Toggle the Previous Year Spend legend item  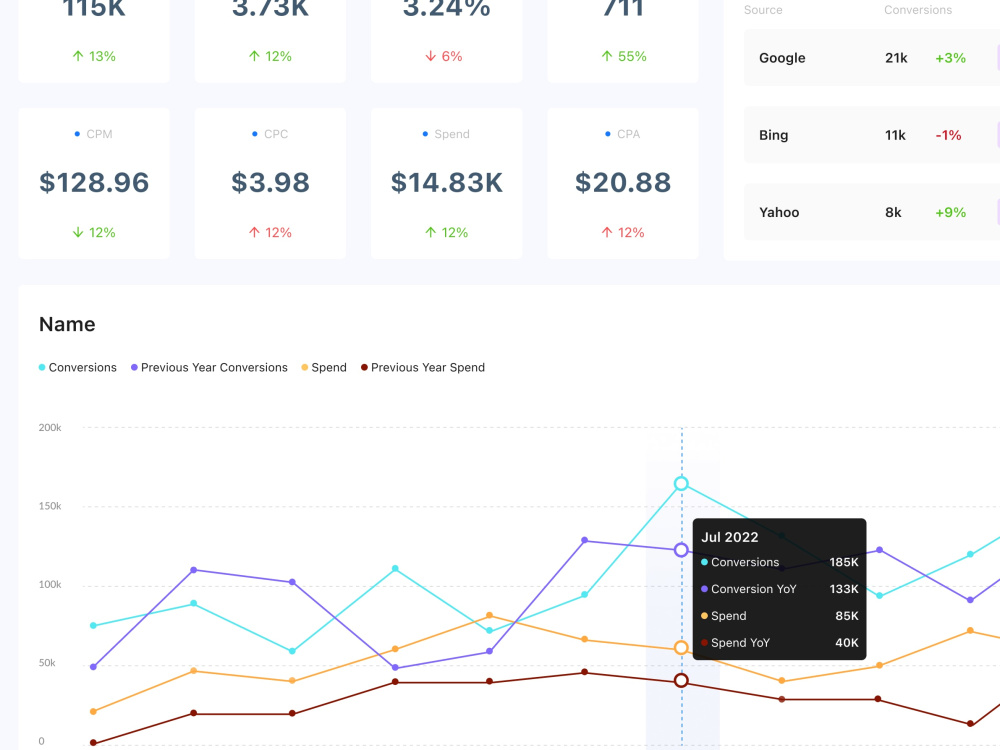[423, 367]
